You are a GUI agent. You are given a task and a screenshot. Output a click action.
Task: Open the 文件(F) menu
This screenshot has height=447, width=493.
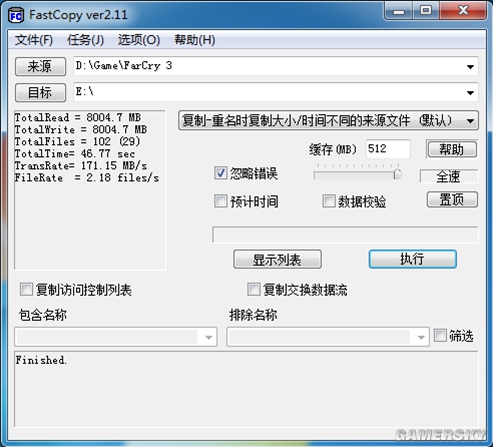34,40
